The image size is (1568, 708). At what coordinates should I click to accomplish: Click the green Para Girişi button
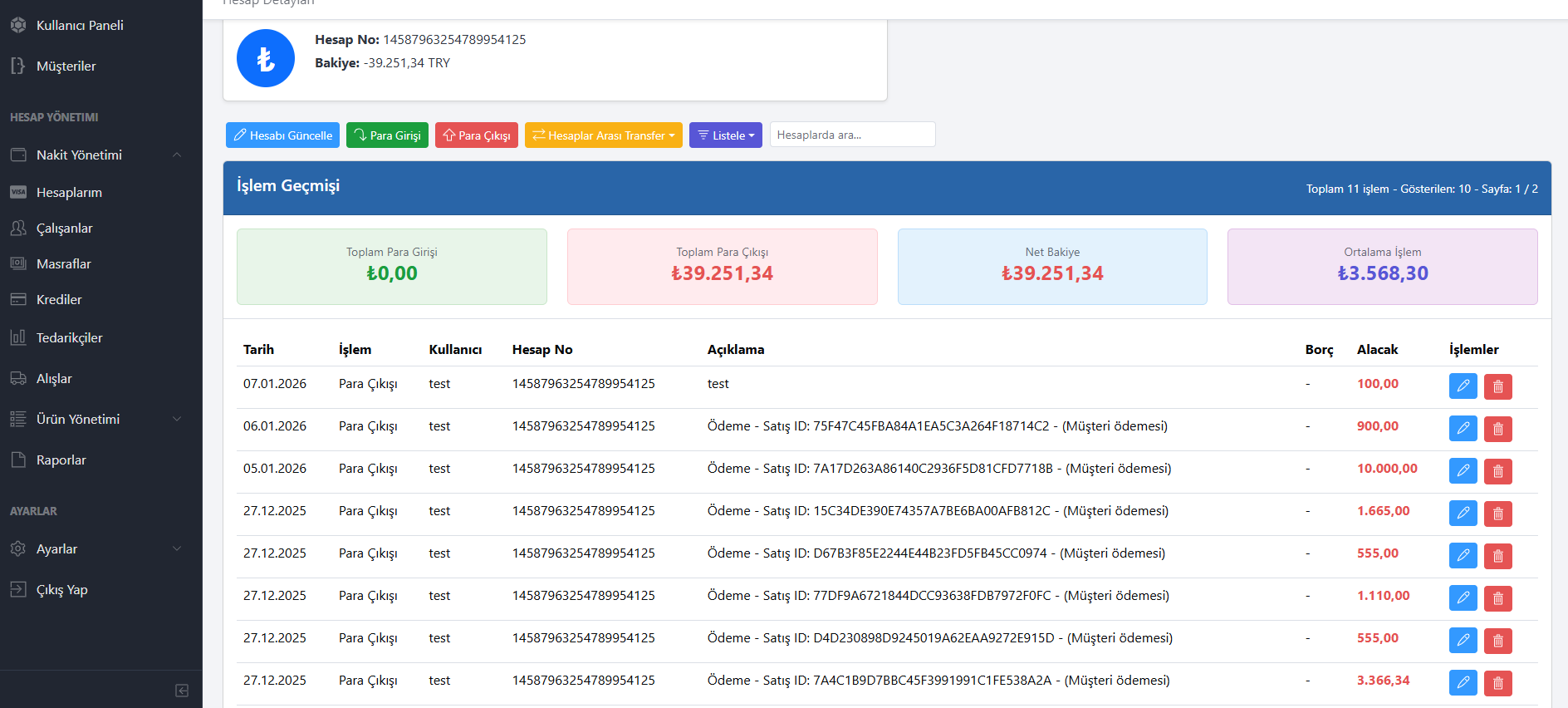(x=387, y=135)
